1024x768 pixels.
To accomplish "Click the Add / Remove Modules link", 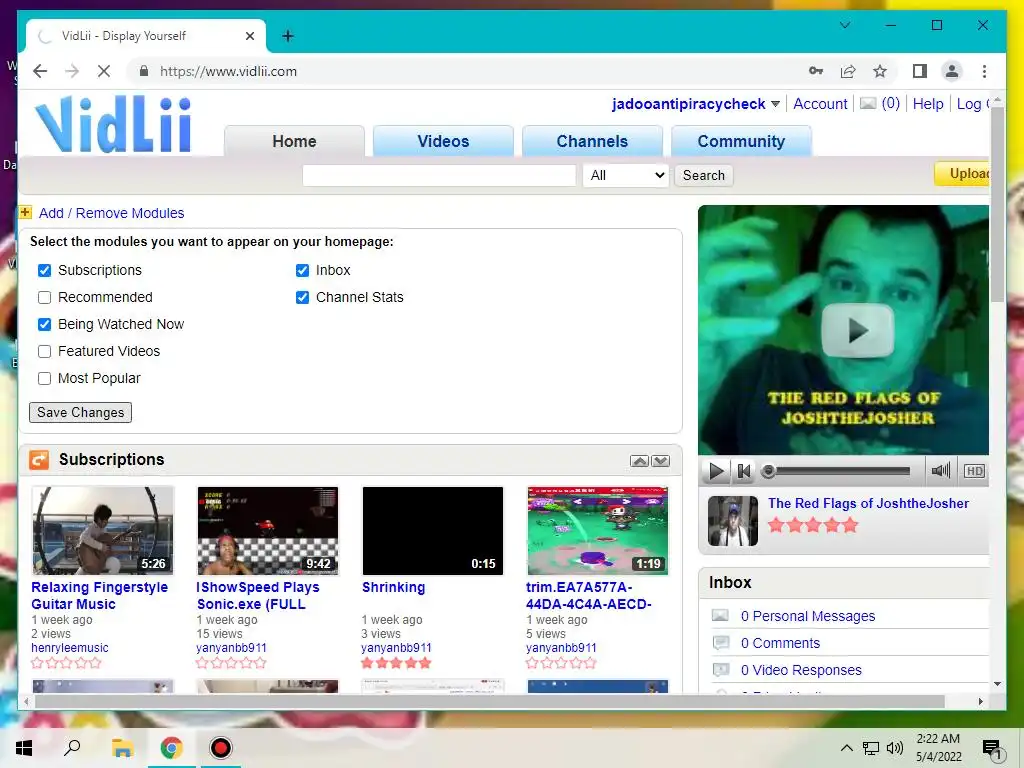I will tap(112, 213).
